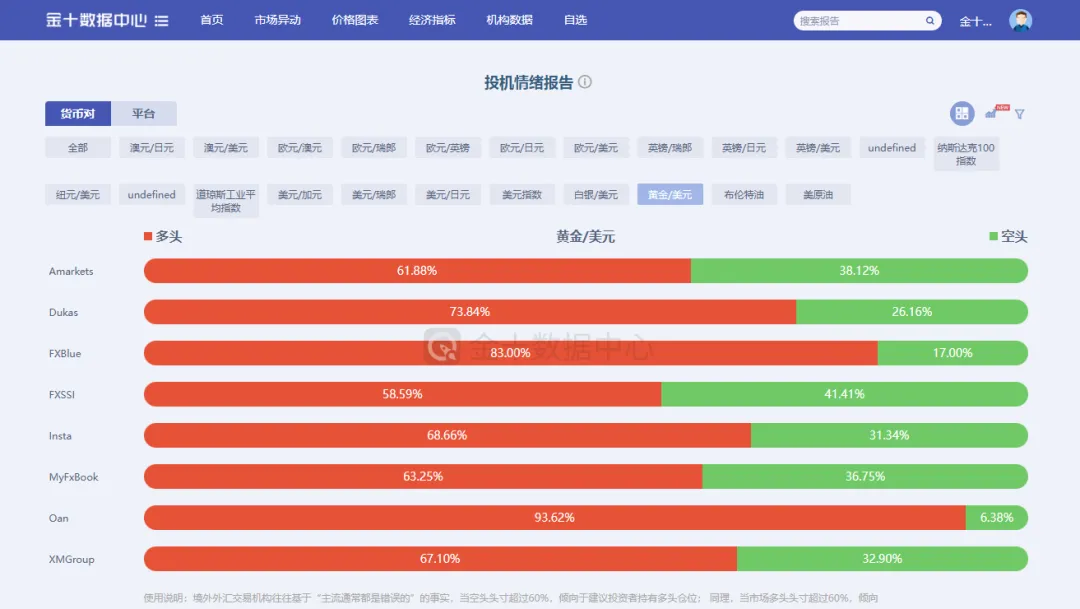Select the 英镑/日元 pair
The image size is (1080, 609).
(x=744, y=147)
